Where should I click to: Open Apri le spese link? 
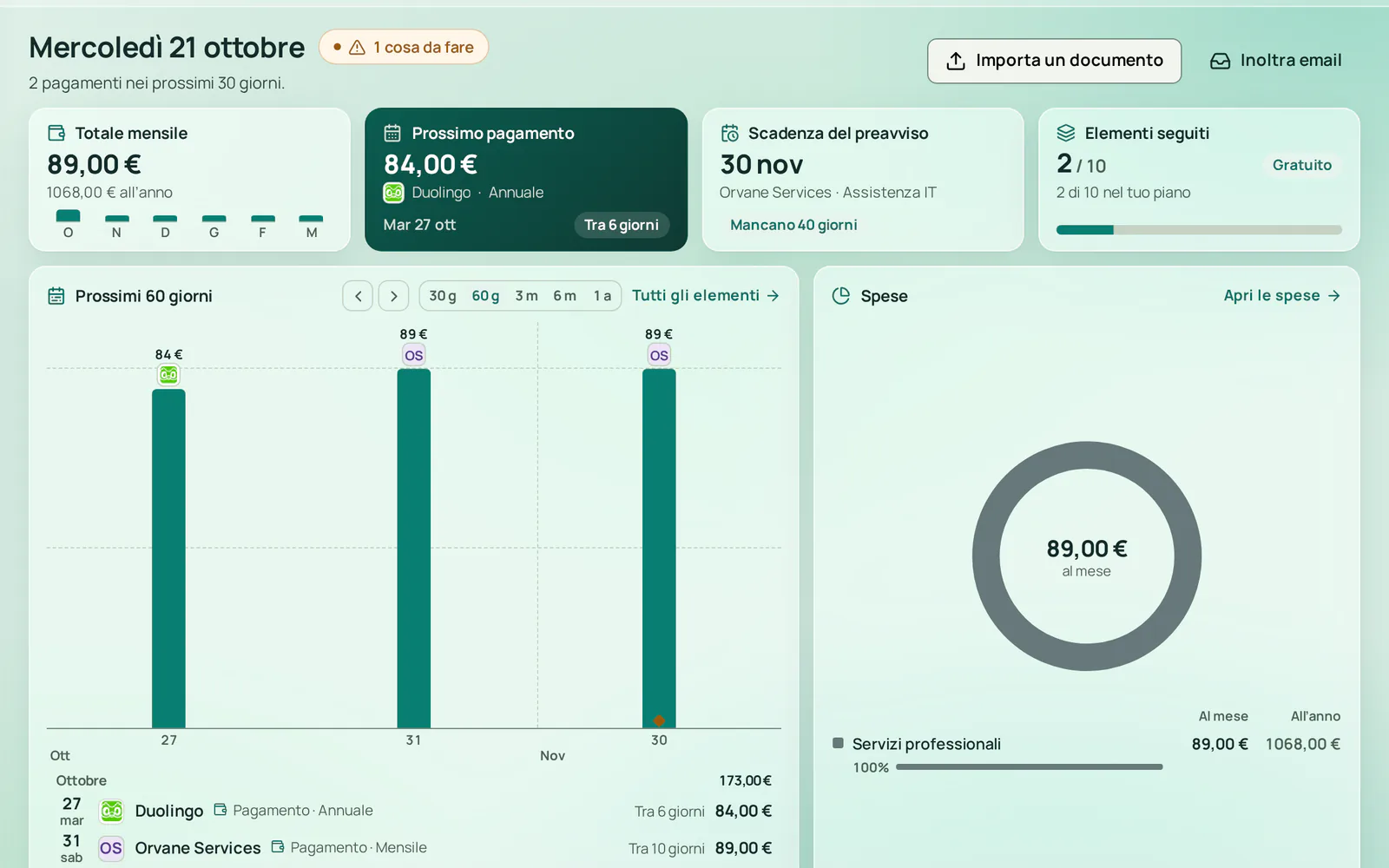point(1282,296)
